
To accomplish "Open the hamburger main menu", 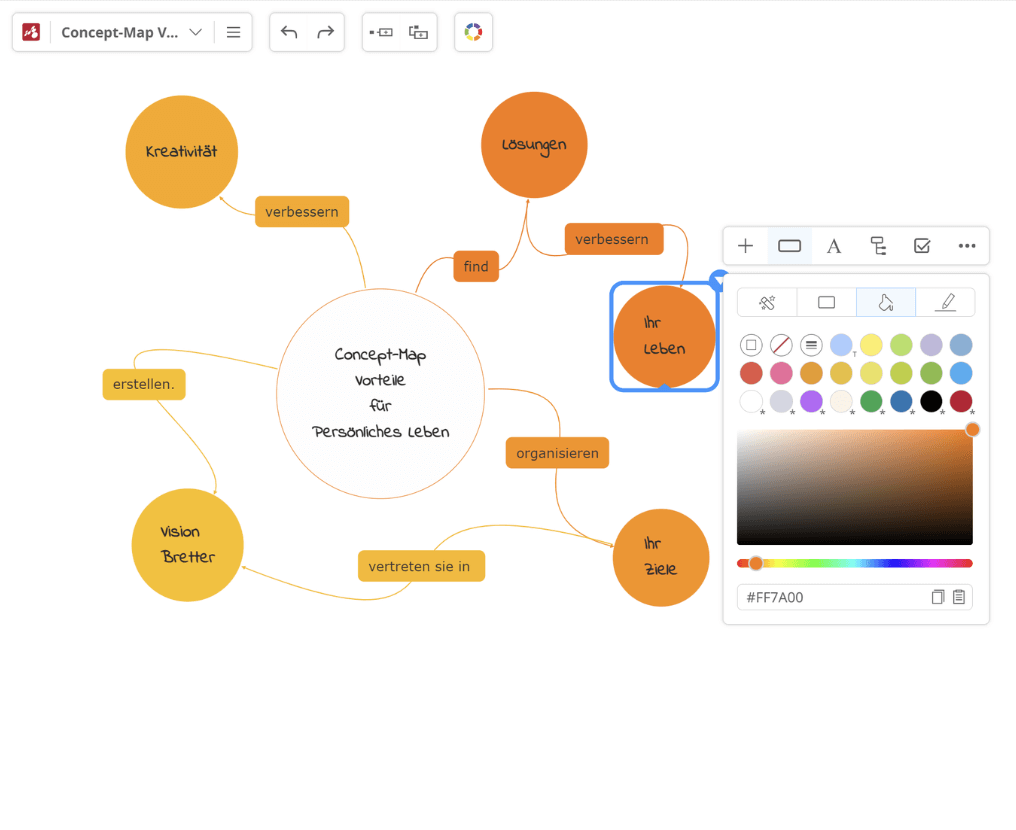I will coord(233,32).
